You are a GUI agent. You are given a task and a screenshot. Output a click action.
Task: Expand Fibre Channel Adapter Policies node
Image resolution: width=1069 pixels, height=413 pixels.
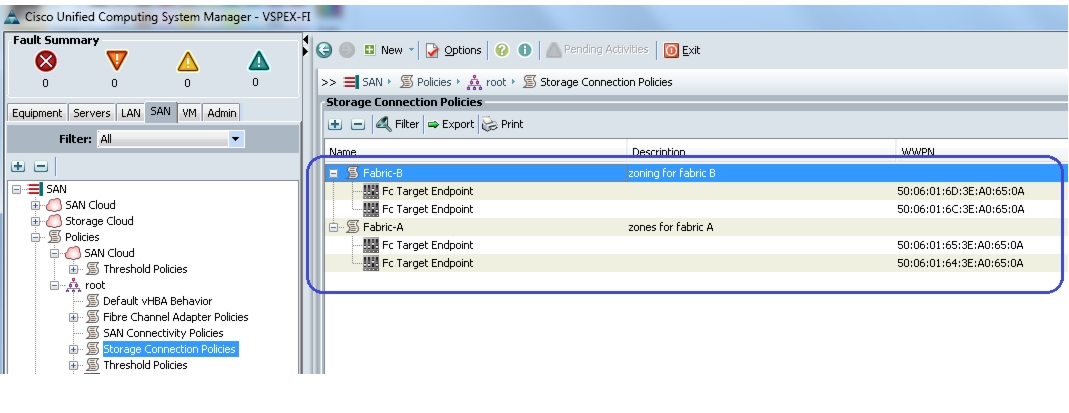pyautogui.click(x=74, y=318)
